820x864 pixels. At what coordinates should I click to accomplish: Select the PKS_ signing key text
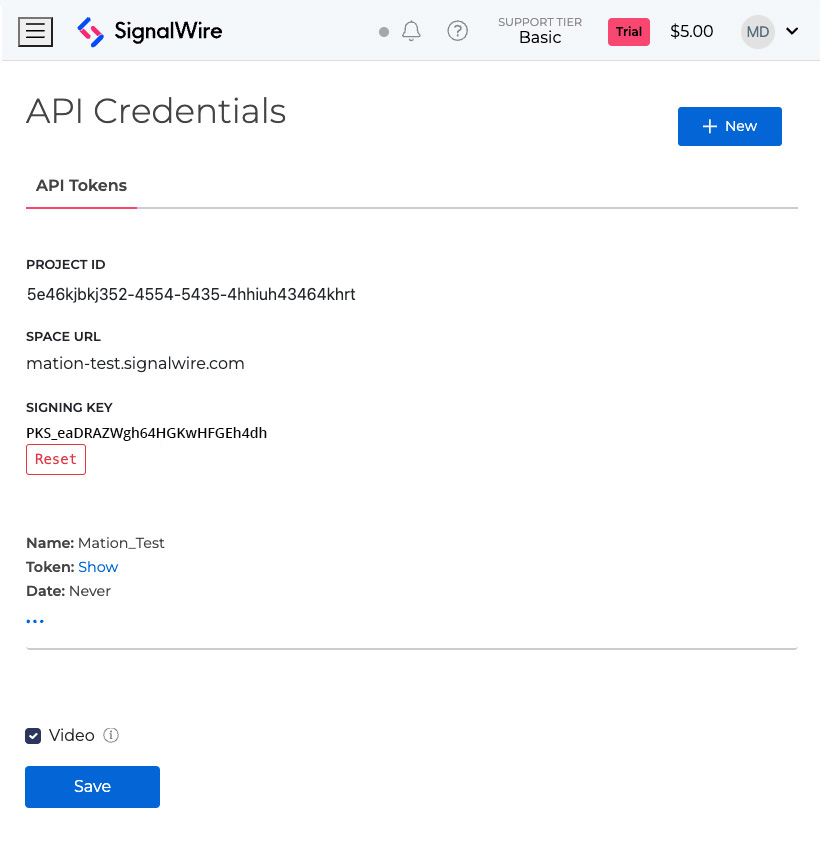pyautogui.click(x=147, y=433)
